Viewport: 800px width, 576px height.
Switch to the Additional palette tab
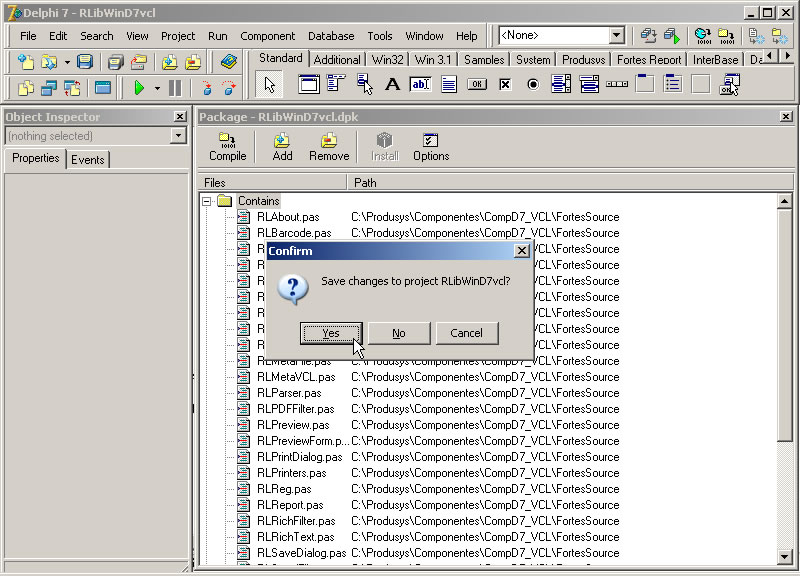click(337, 60)
